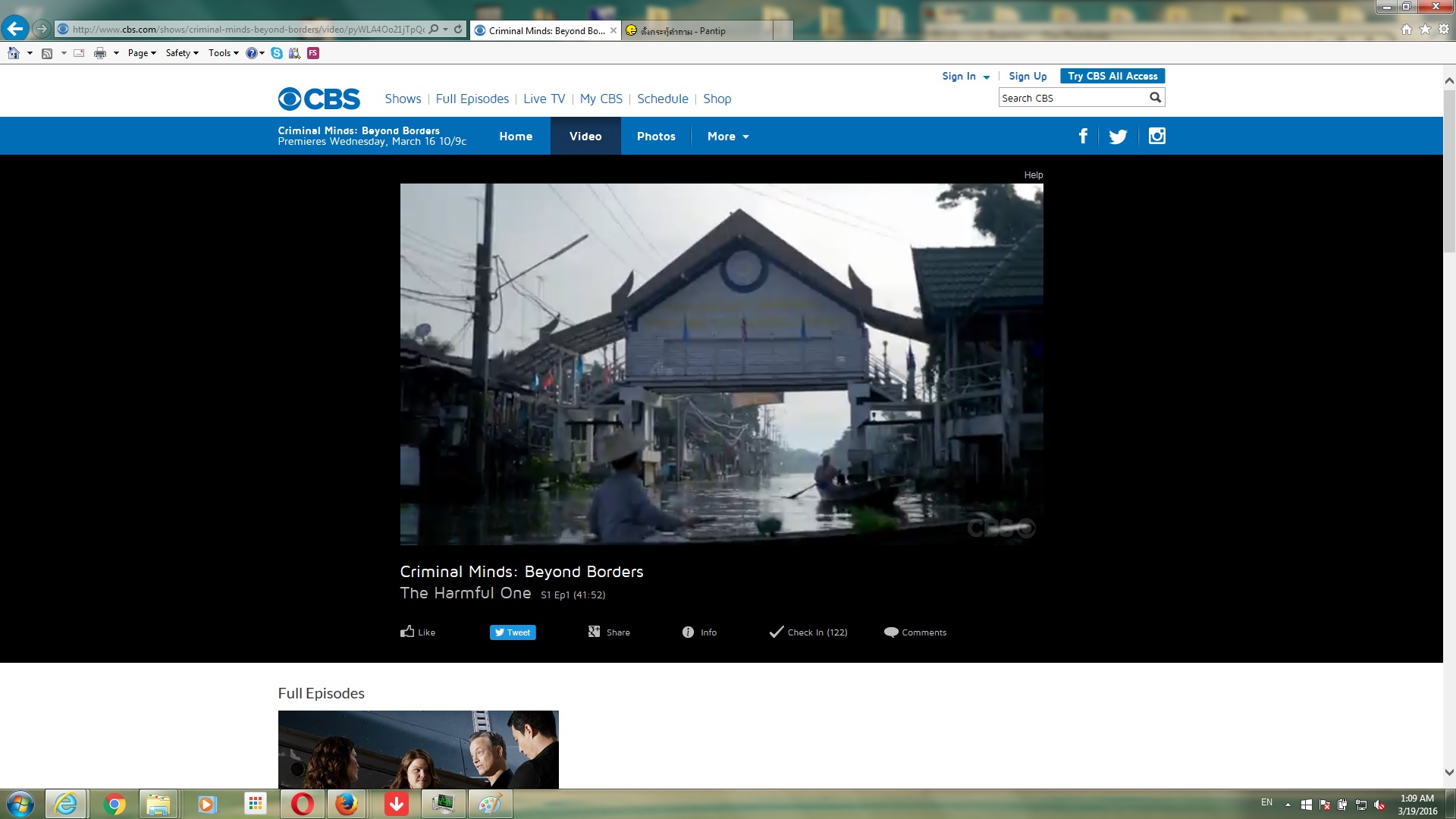This screenshot has width=1456, height=819.
Task: Open the Live TV link
Action: 544,99
